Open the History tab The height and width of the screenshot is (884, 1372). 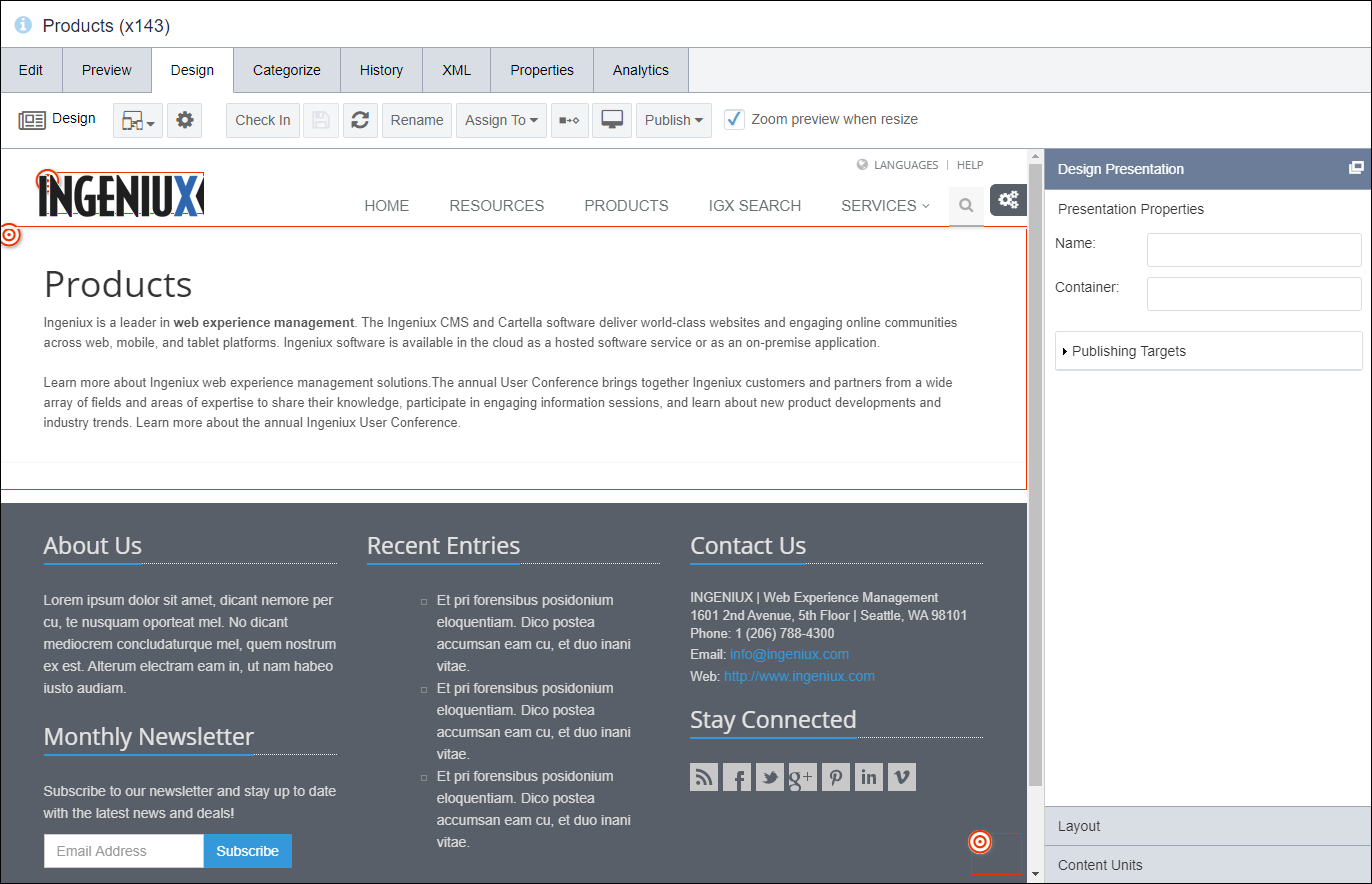click(x=381, y=70)
